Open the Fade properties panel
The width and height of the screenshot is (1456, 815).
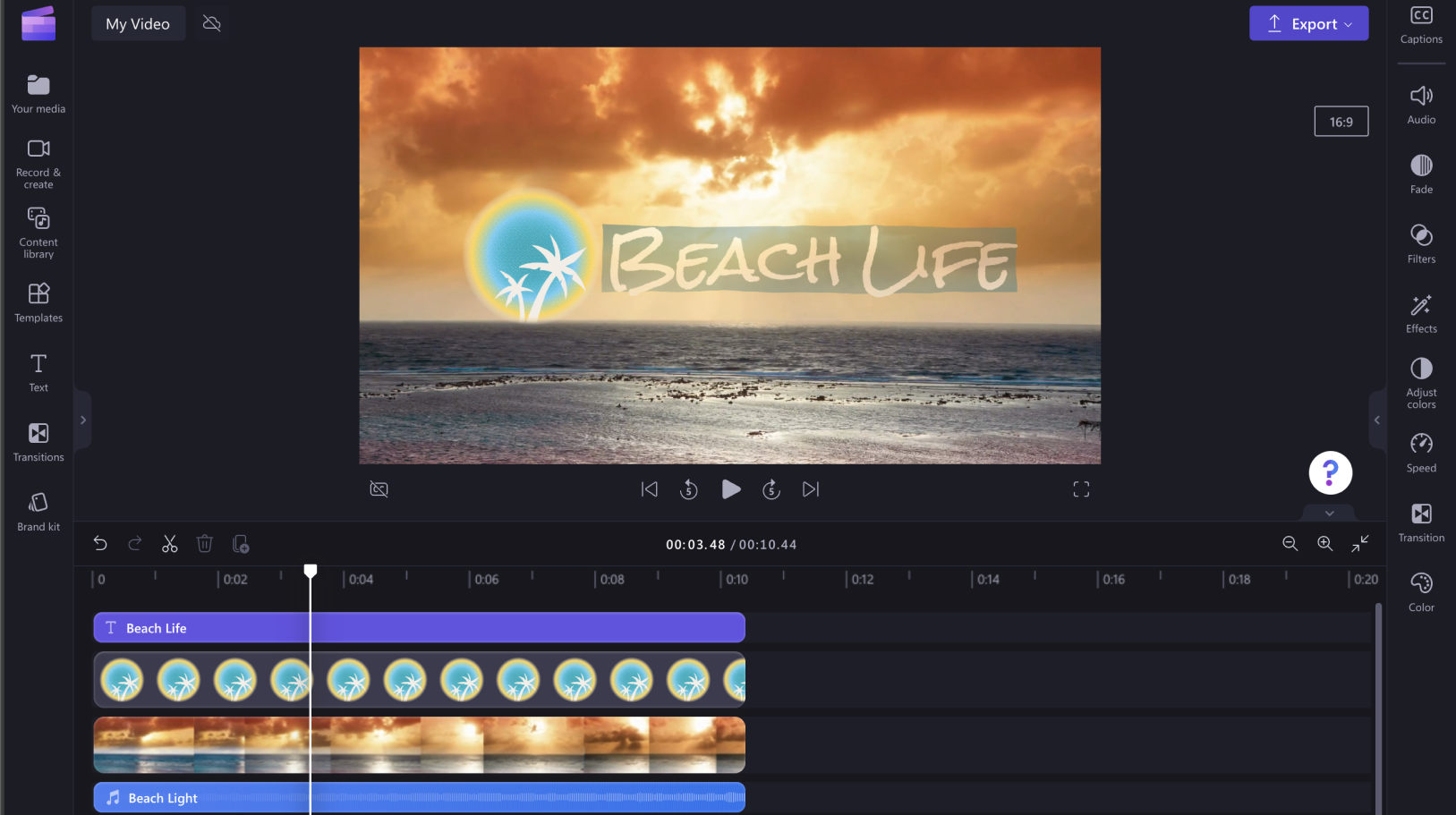(x=1421, y=174)
